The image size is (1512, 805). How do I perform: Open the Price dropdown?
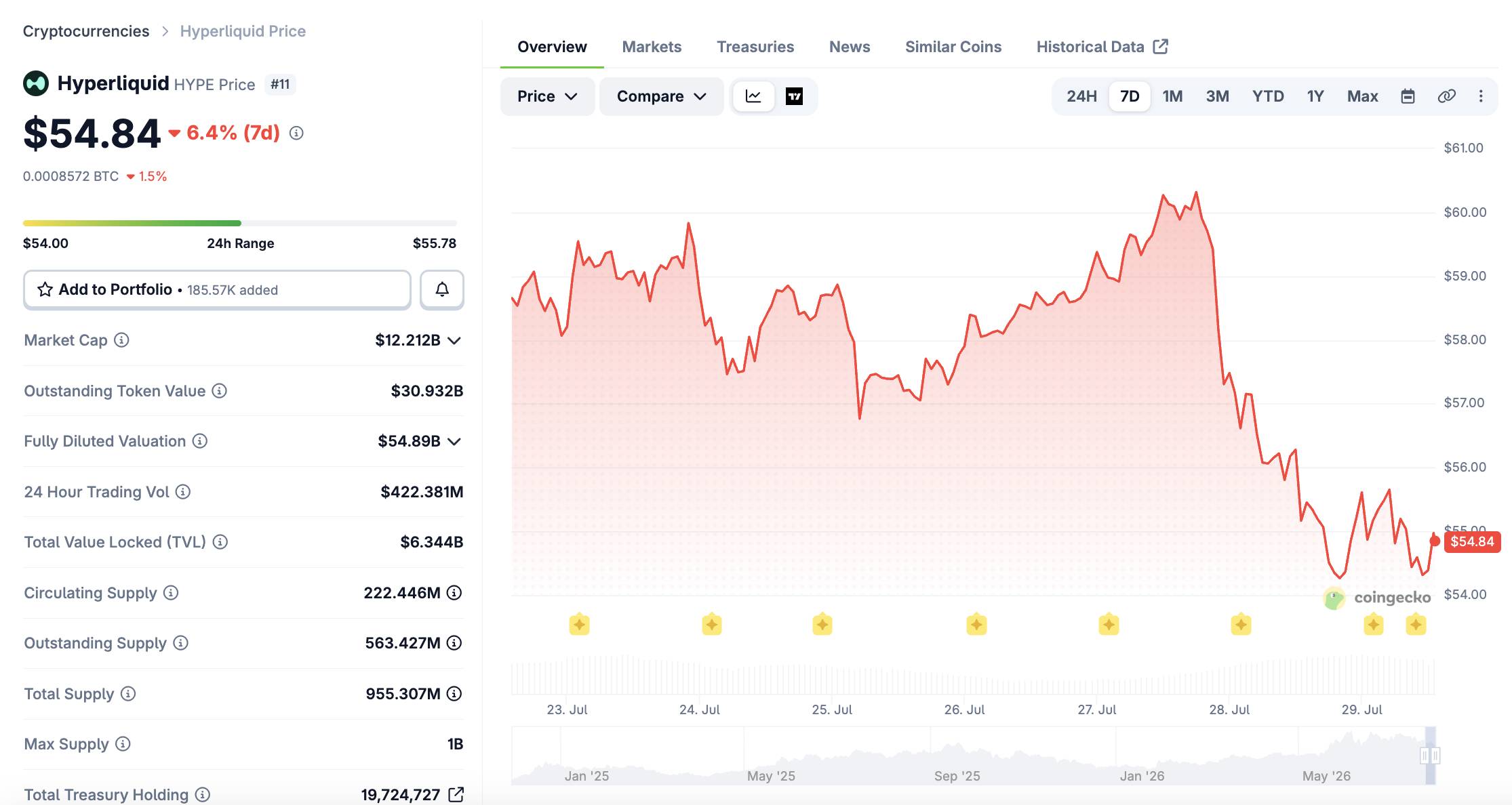[547, 96]
